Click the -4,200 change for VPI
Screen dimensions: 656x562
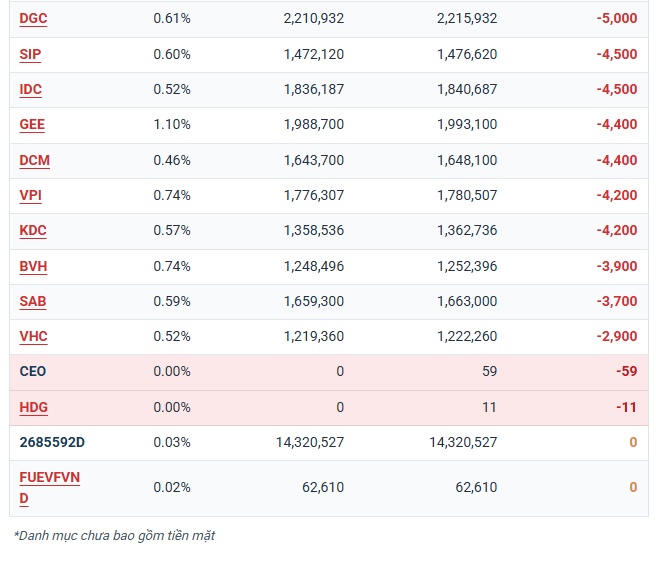[x=617, y=195]
